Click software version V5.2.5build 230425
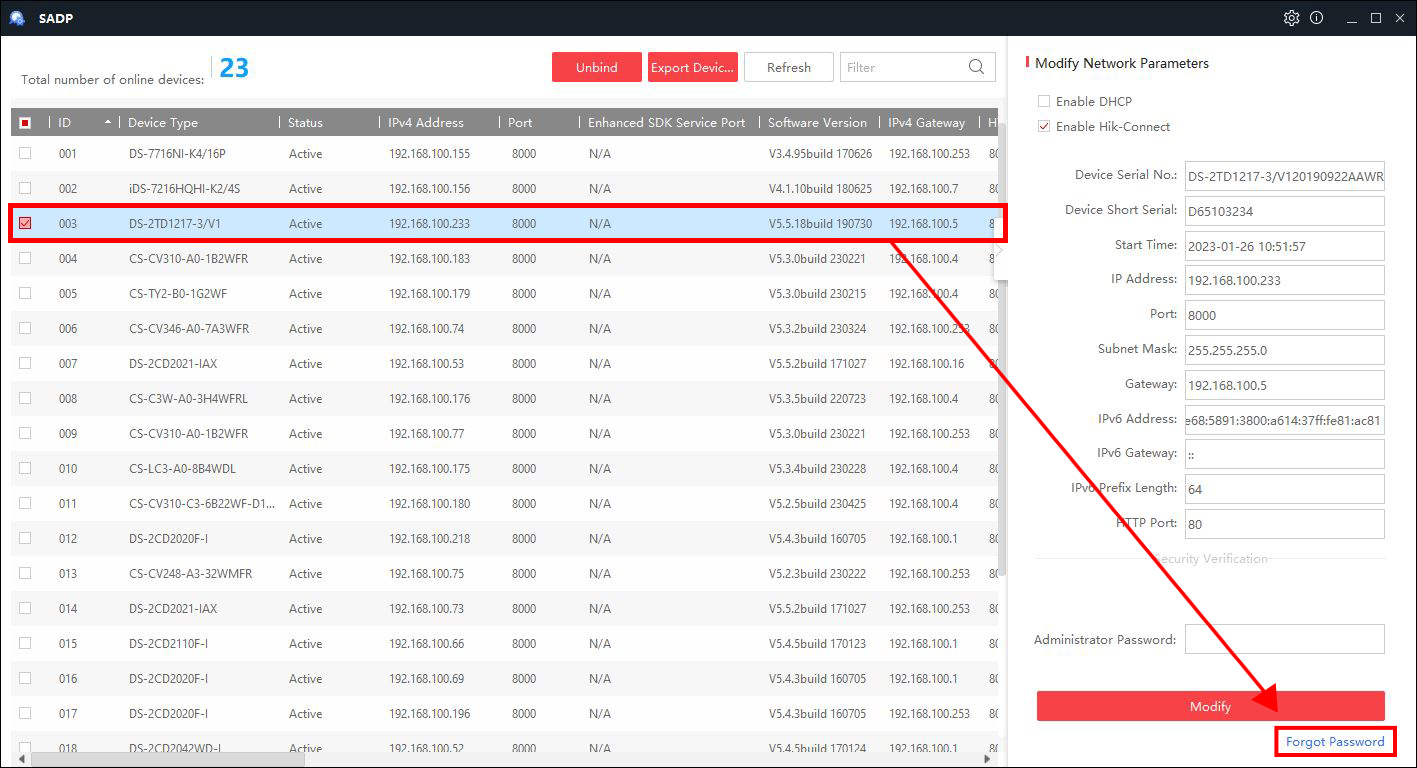The height and width of the screenshot is (768, 1417). point(817,503)
